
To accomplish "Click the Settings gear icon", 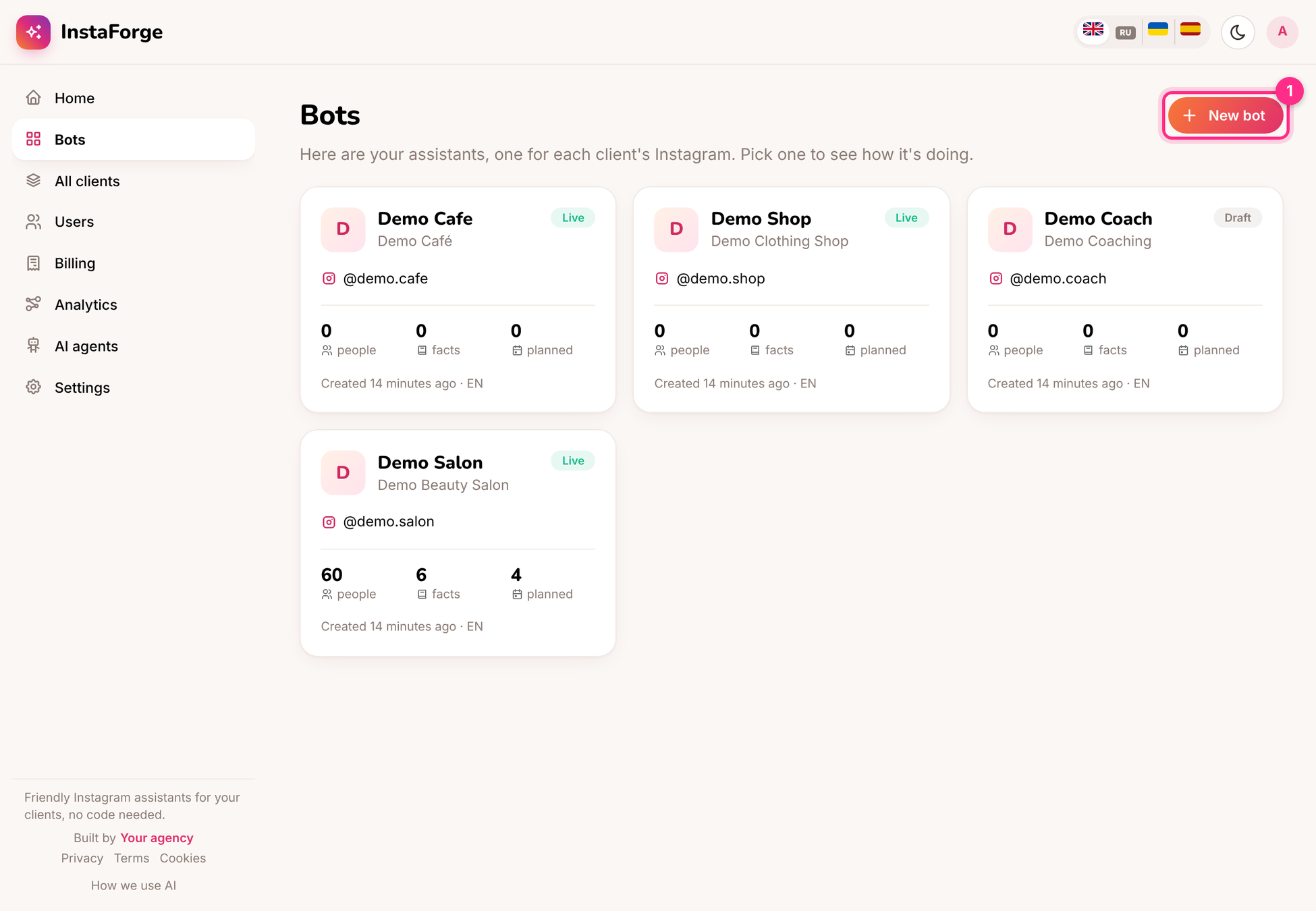I will click(33, 387).
